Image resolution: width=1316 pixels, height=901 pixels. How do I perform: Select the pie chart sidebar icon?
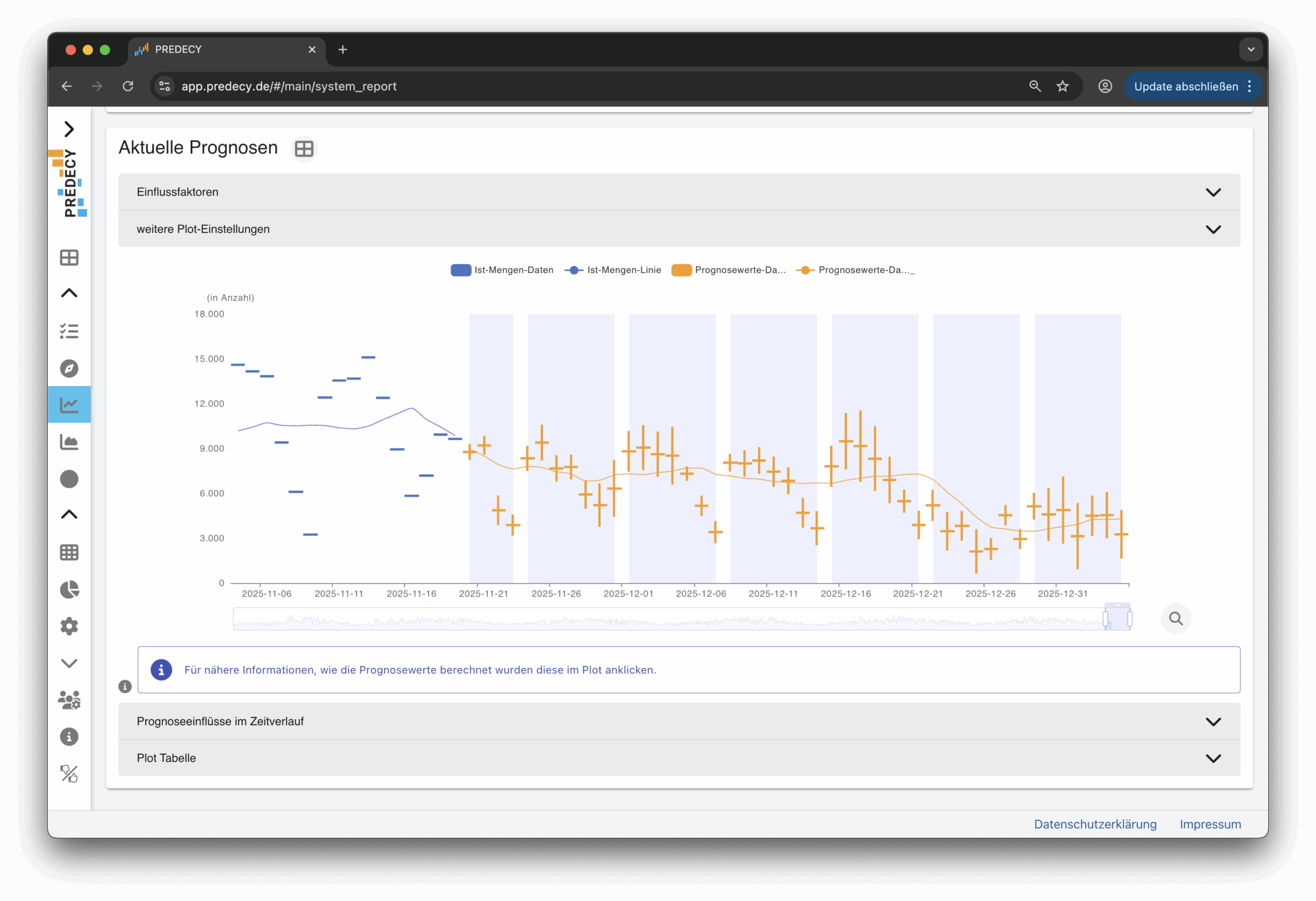[x=69, y=589]
